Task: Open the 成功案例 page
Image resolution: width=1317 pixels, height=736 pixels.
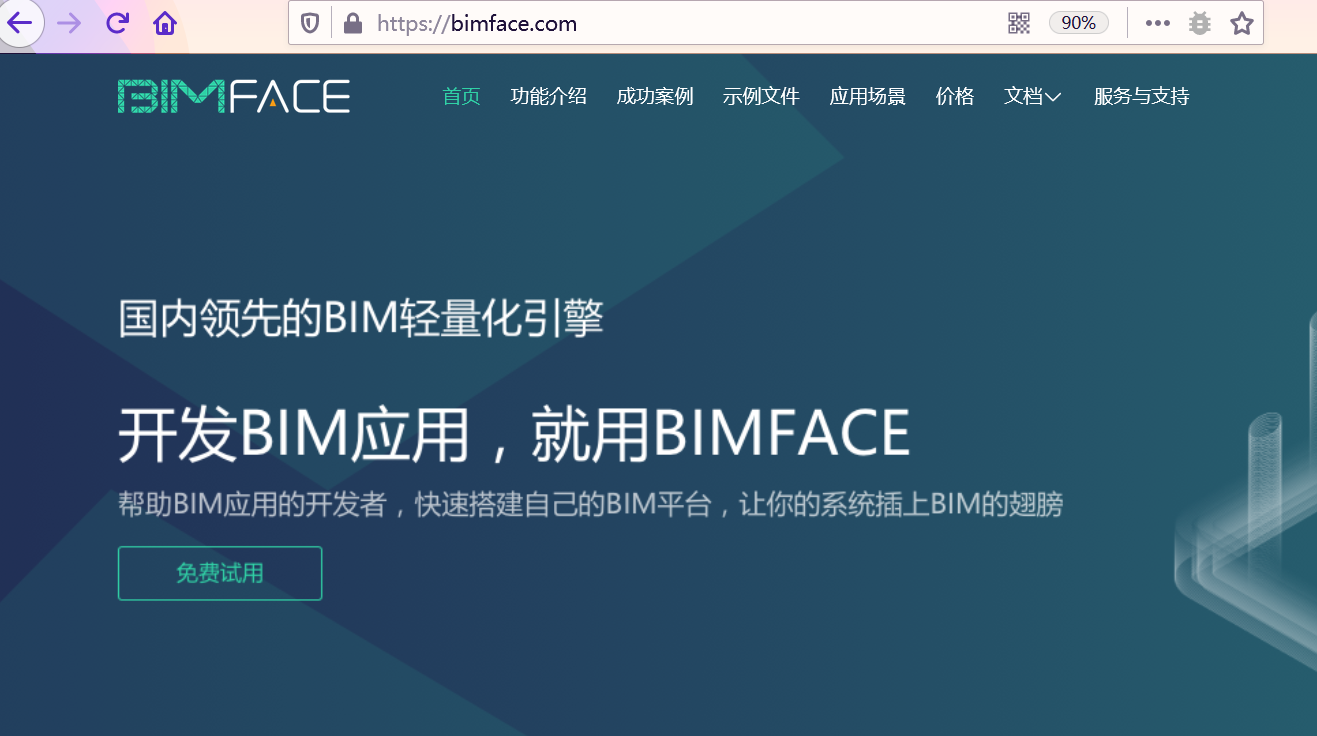Action: (655, 96)
